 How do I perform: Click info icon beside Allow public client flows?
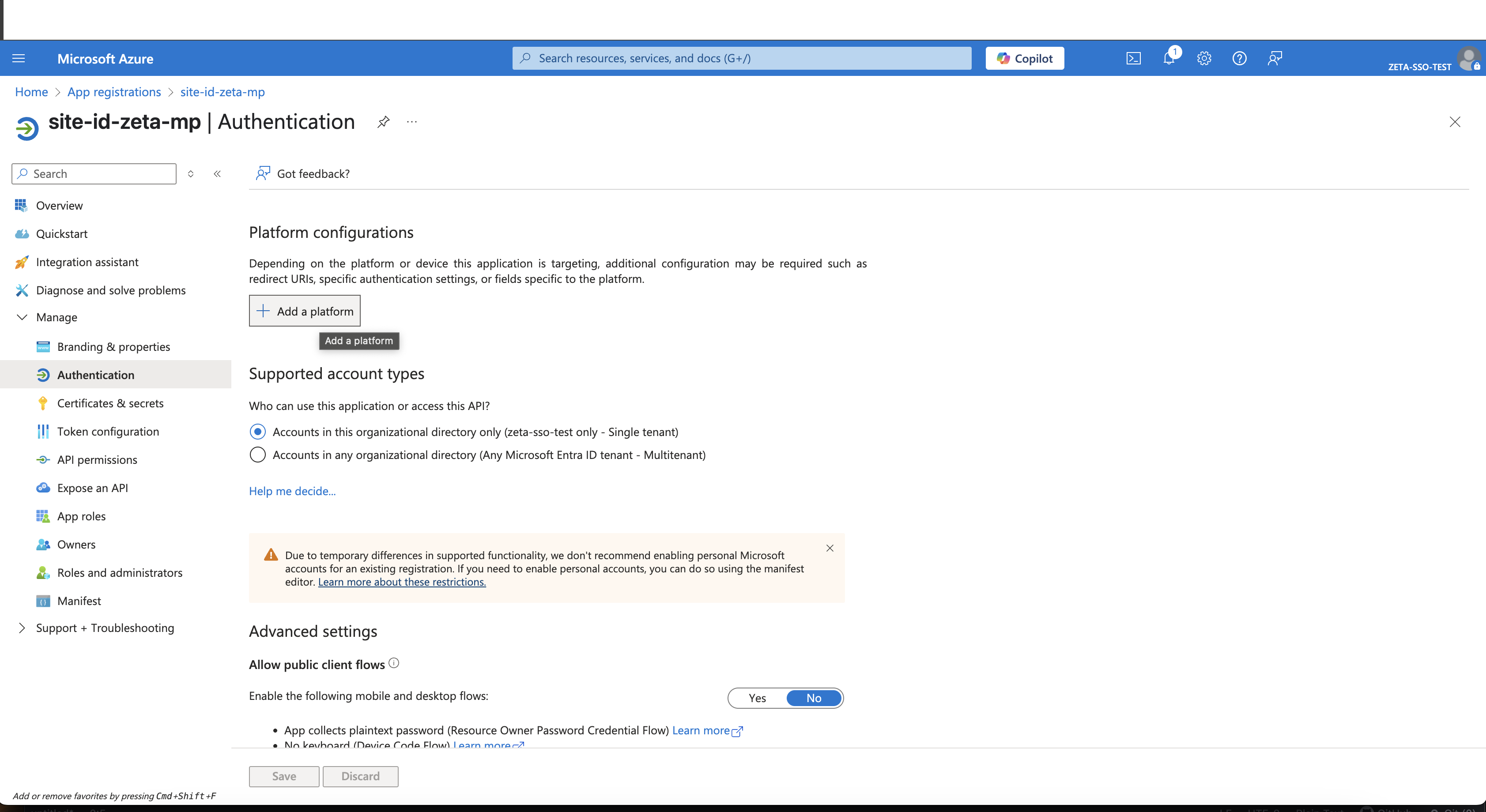tap(394, 663)
